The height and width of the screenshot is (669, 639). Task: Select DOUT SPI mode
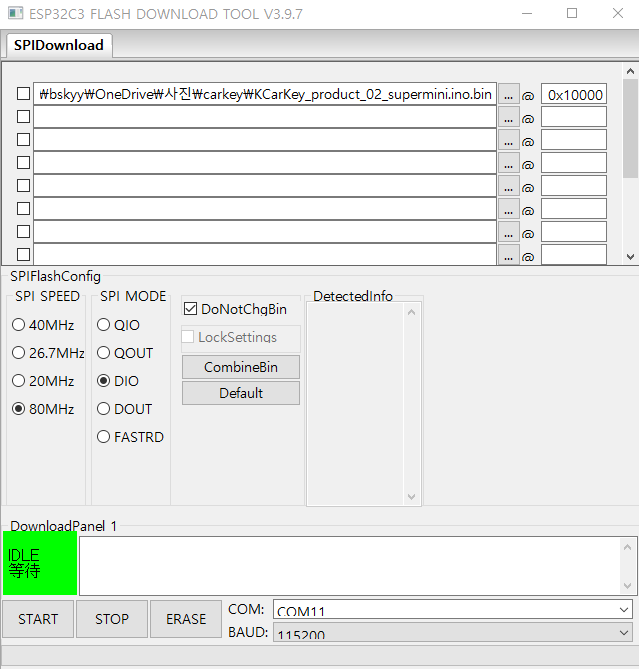point(125,409)
